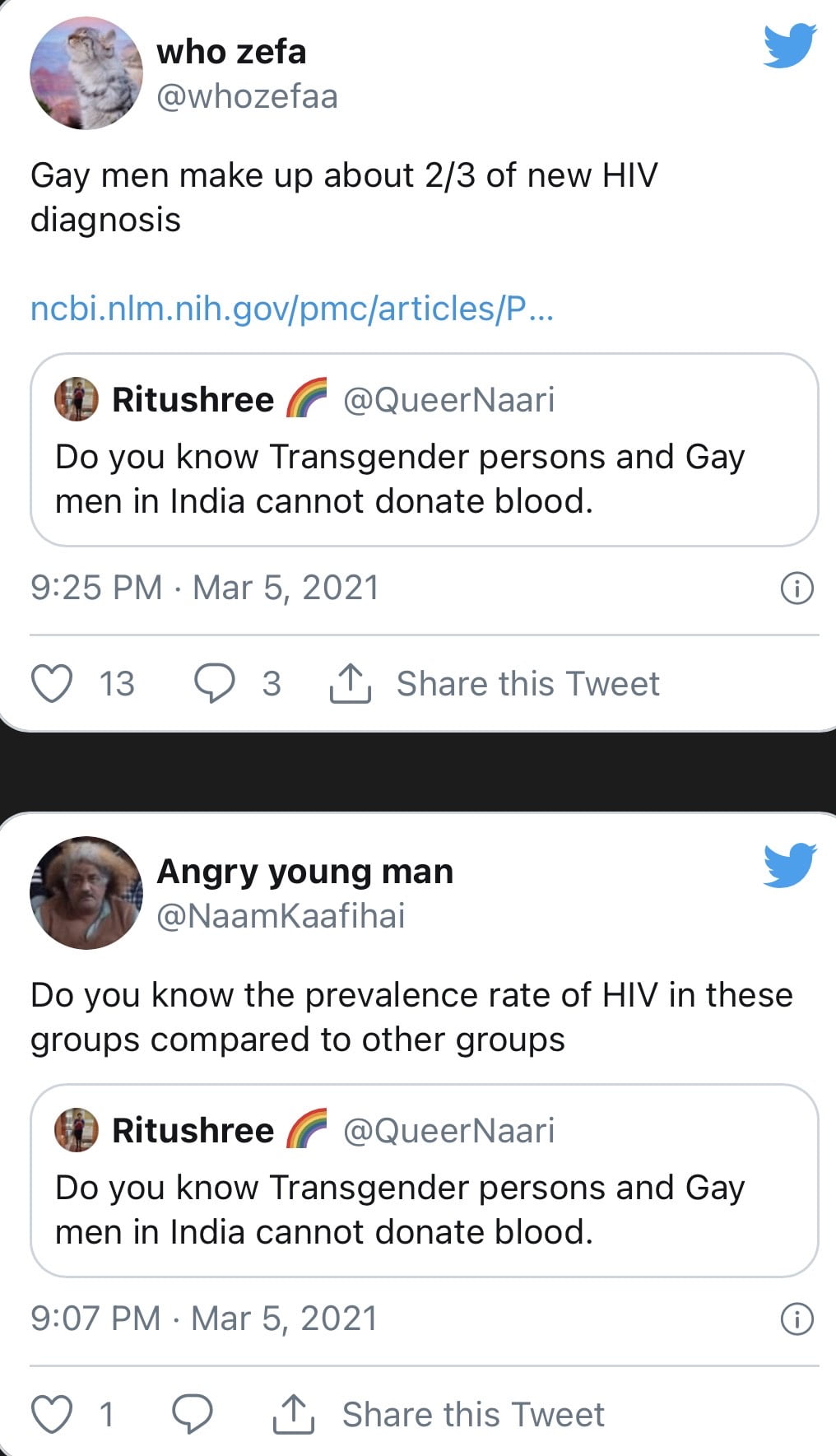The height and width of the screenshot is (1456, 836).
Task: Click the who zefa display name
Action: pyautogui.click(x=231, y=52)
